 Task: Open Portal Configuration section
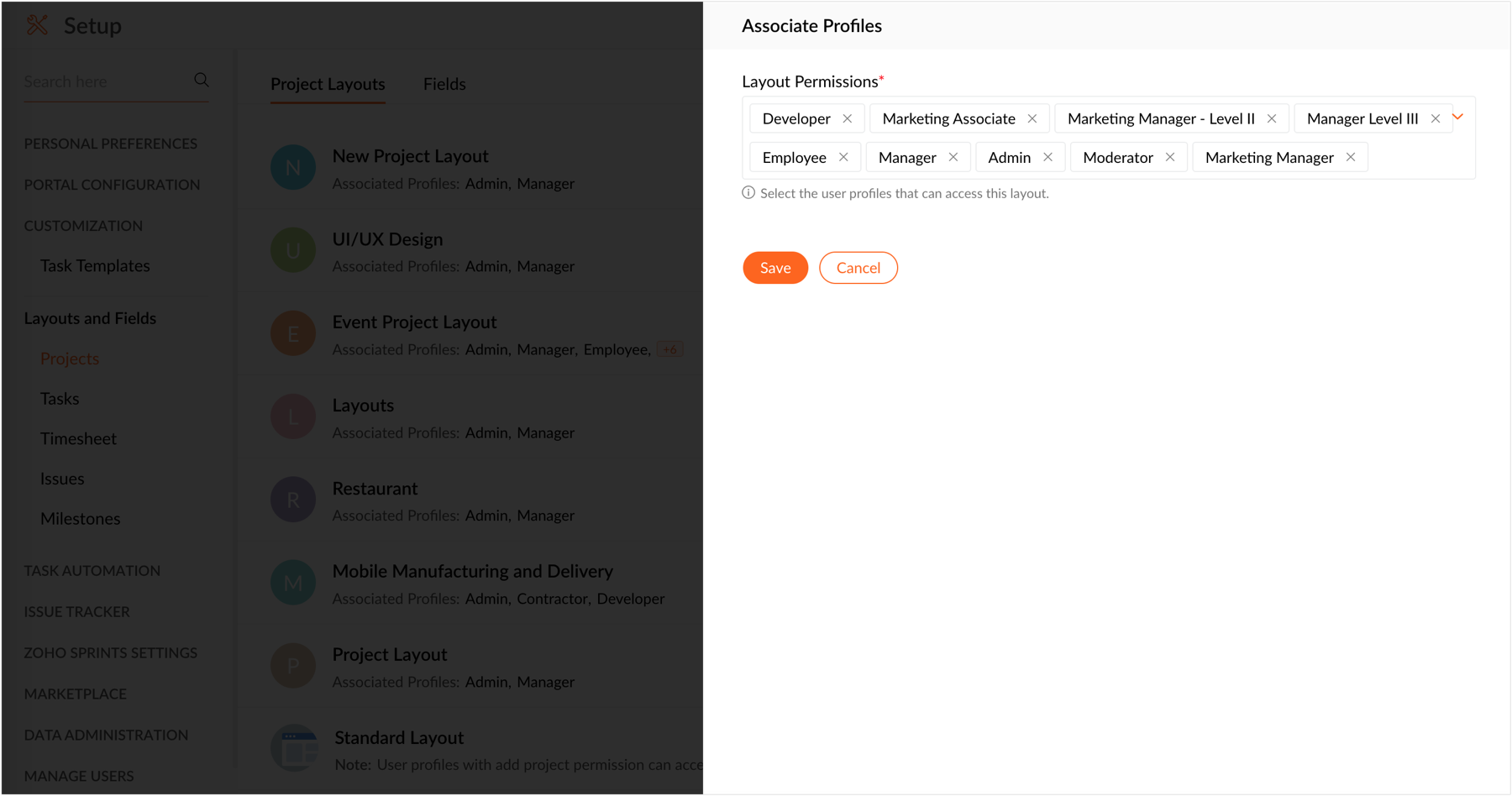click(112, 185)
